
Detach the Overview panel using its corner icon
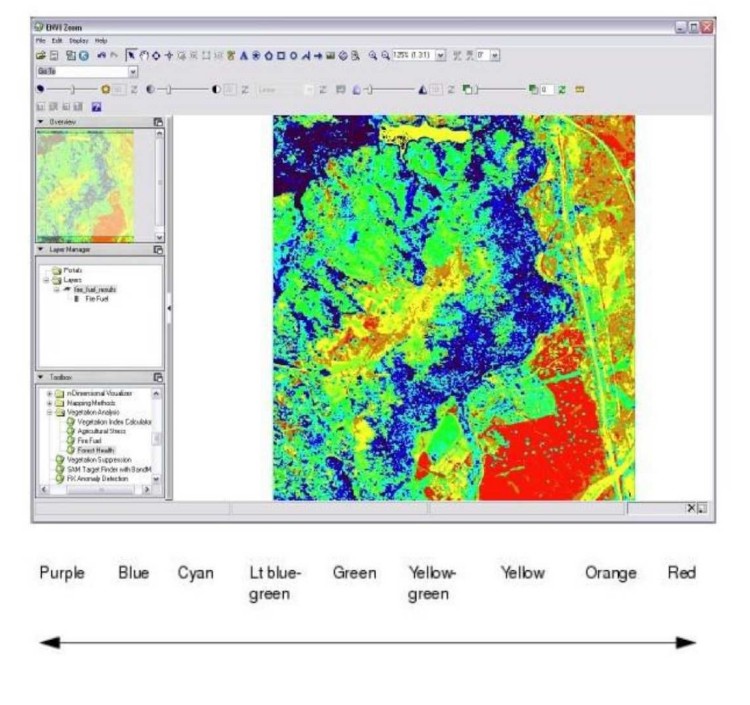click(x=158, y=122)
